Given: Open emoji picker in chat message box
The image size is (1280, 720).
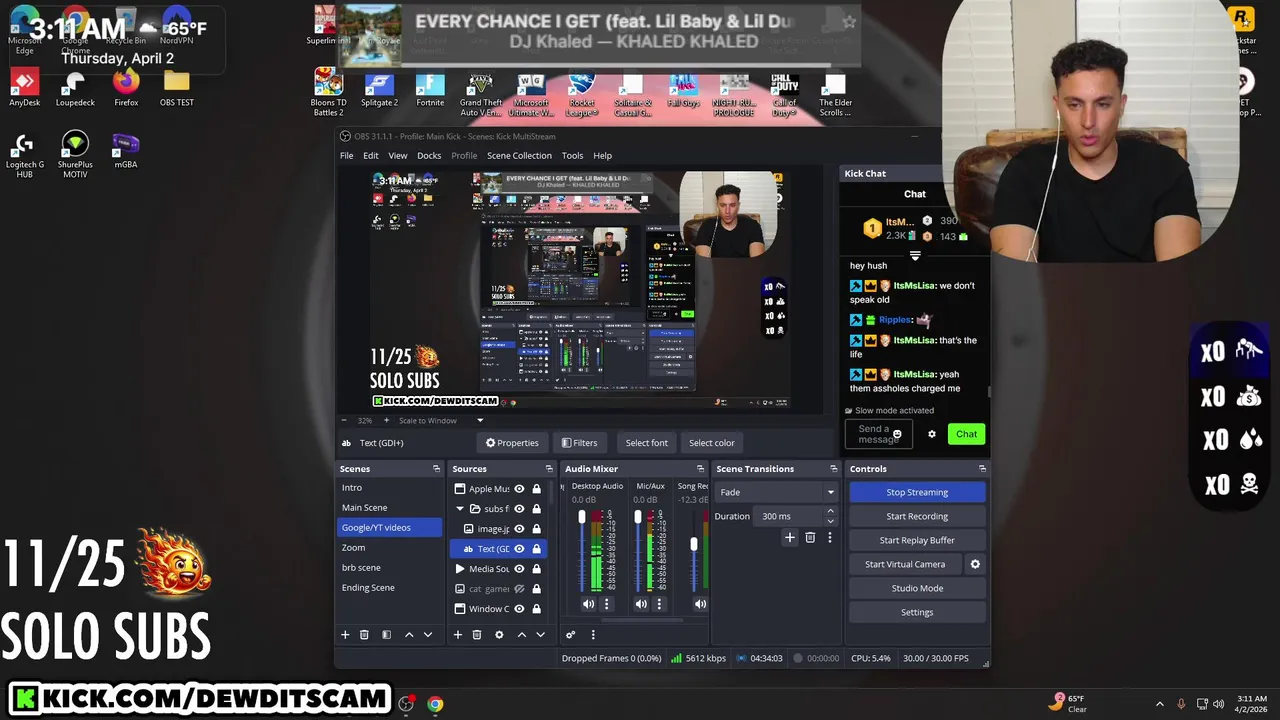Looking at the screenshot, I should tap(897, 434).
